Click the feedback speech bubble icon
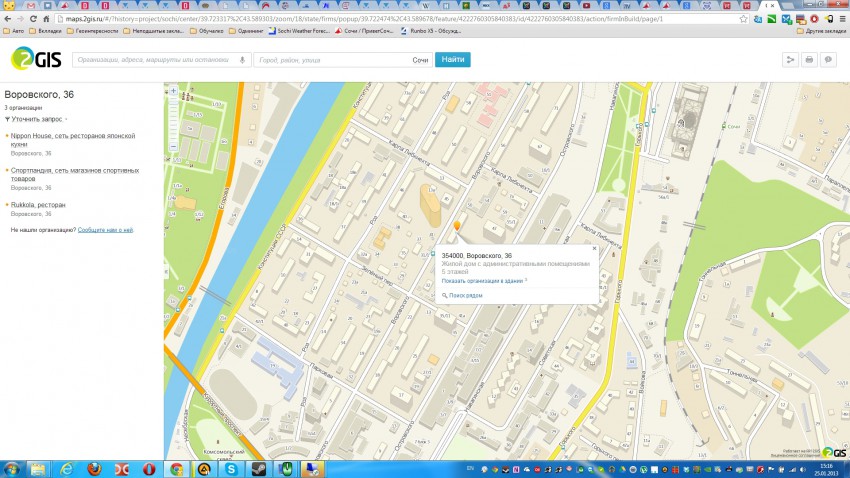 pyautogui.click(x=828, y=60)
